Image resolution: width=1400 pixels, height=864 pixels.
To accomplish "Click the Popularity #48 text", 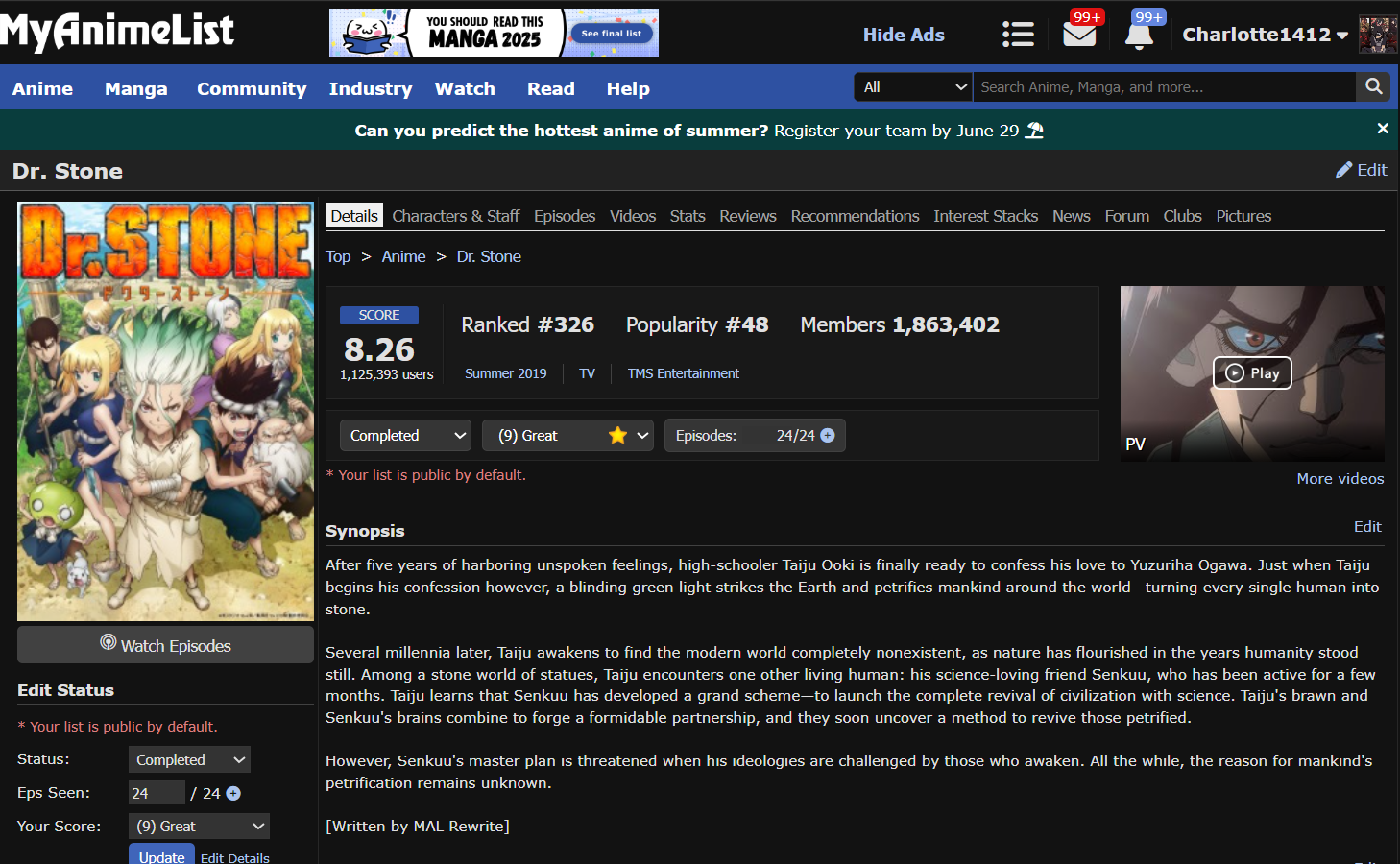I will point(697,324).
